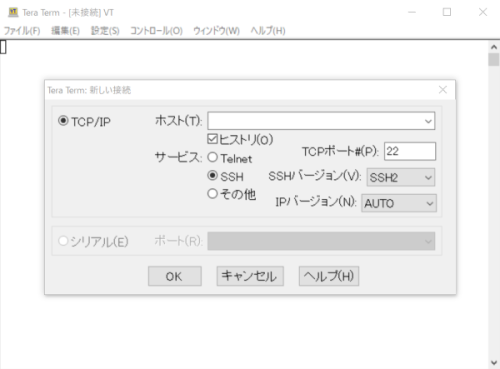The image size is (500, 369).
Task: Select the シリアル(E) radio button
Action: [63, 241]
